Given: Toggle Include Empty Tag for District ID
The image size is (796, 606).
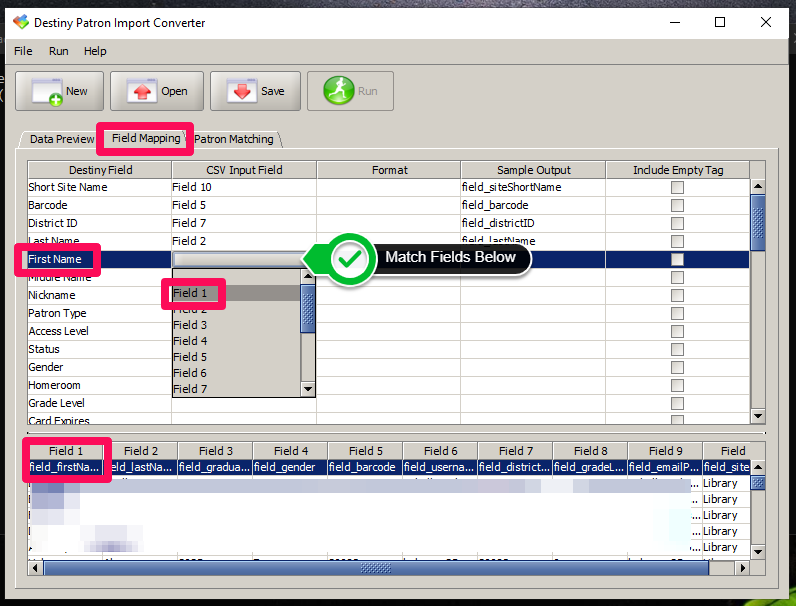Looking at the screenshot, I should [677, 223].
